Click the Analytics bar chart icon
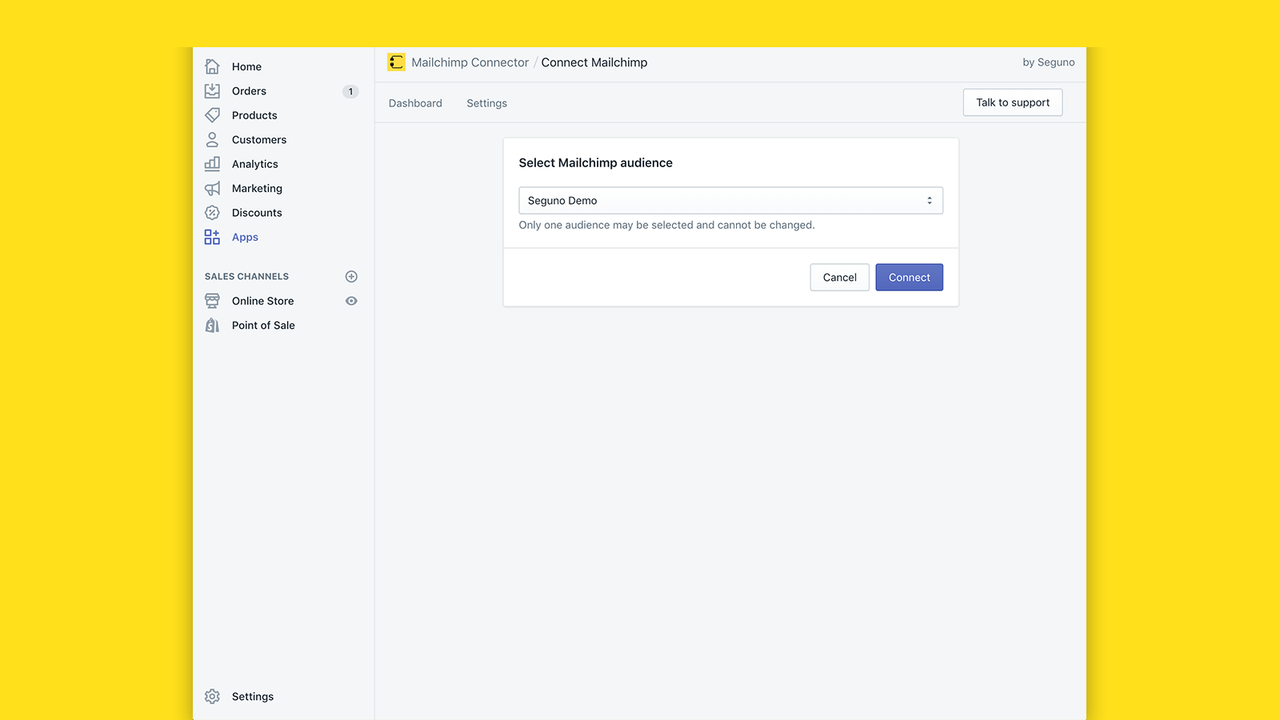The height and width of the screenshot is (720, 1280). (212, 164)
